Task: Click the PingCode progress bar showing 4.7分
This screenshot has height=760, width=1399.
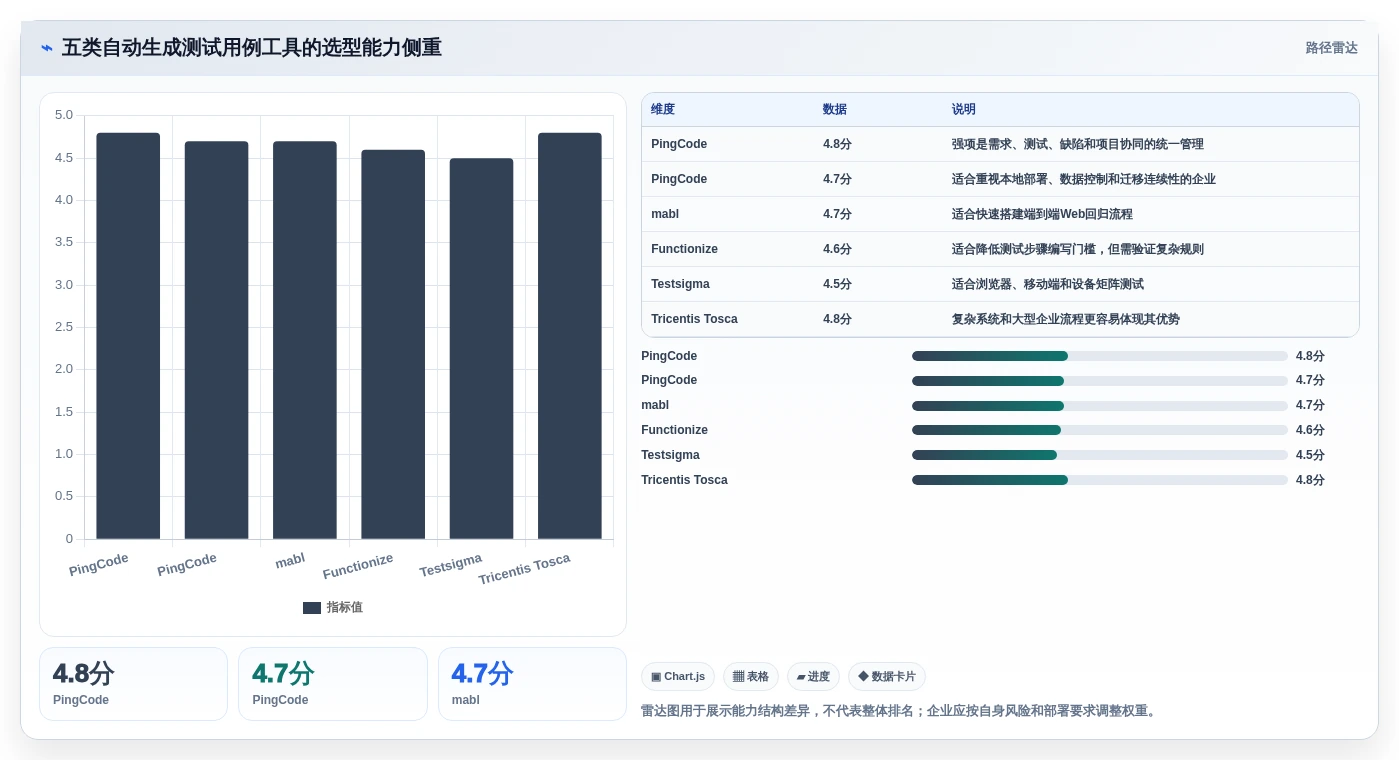Action: coord(1100,381)
